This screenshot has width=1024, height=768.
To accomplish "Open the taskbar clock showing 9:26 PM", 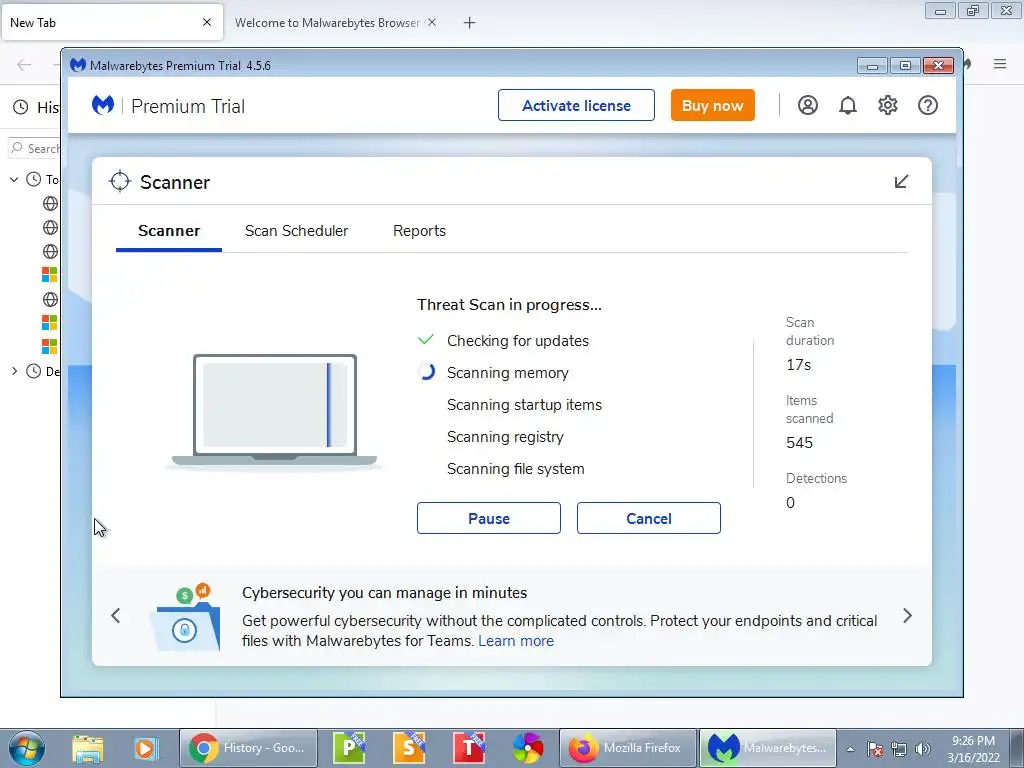I will (973, 748).
